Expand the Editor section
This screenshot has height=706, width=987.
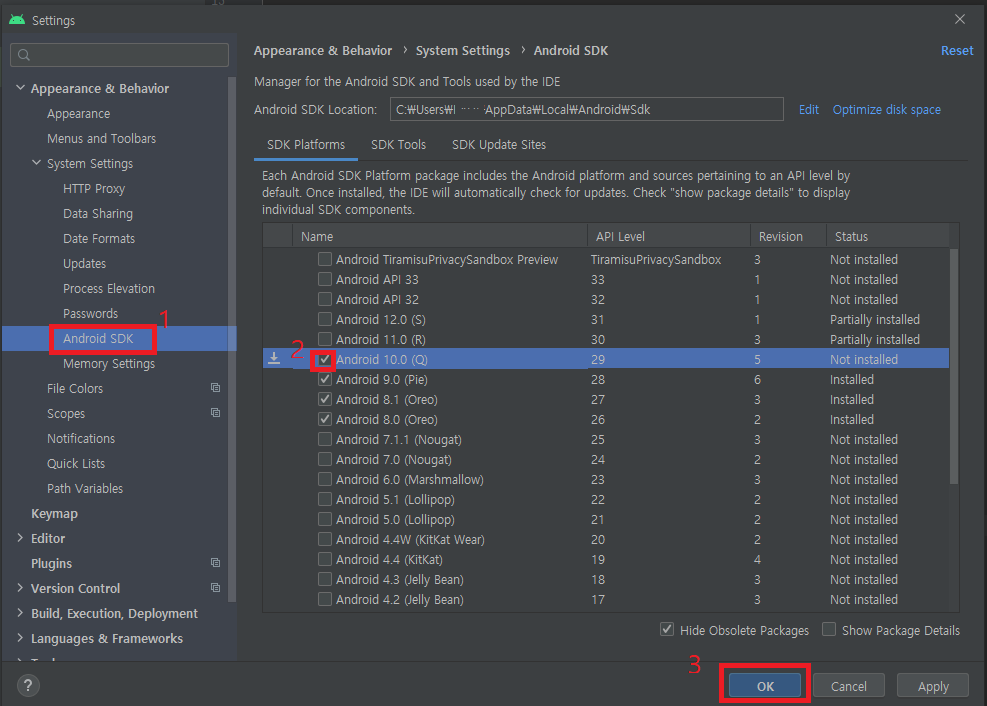[x=18, y=538]
